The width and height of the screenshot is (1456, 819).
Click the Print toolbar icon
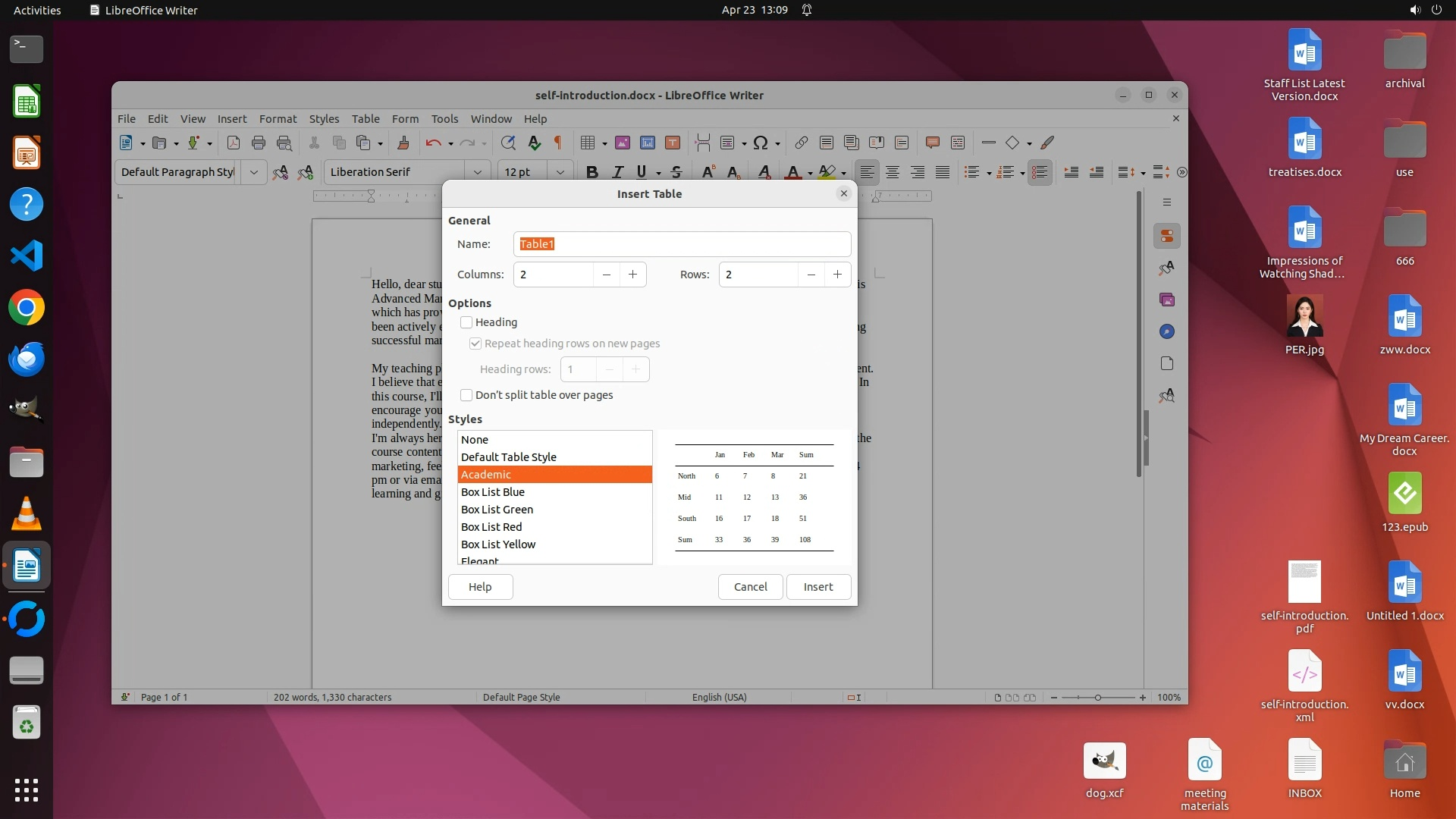tap(259, 143)
